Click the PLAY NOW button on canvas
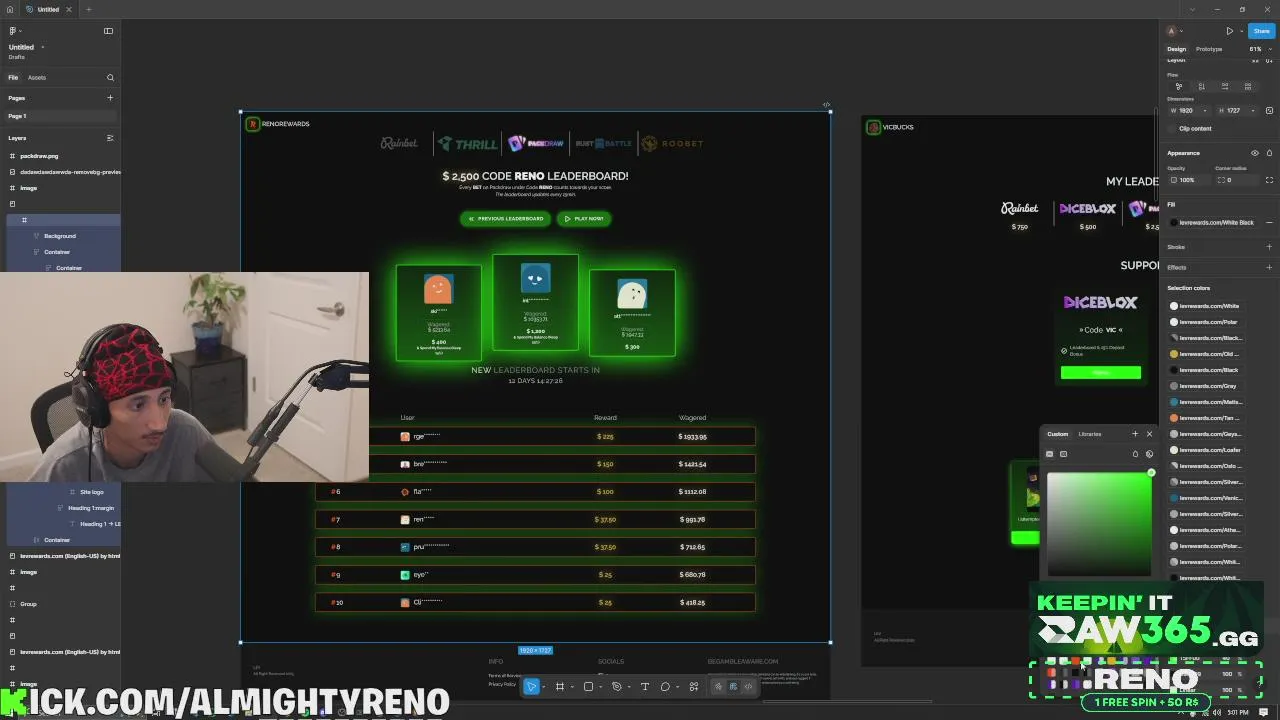Image resolution: width=1280 pixels, height=720 pixels. (x=584, y=218)
